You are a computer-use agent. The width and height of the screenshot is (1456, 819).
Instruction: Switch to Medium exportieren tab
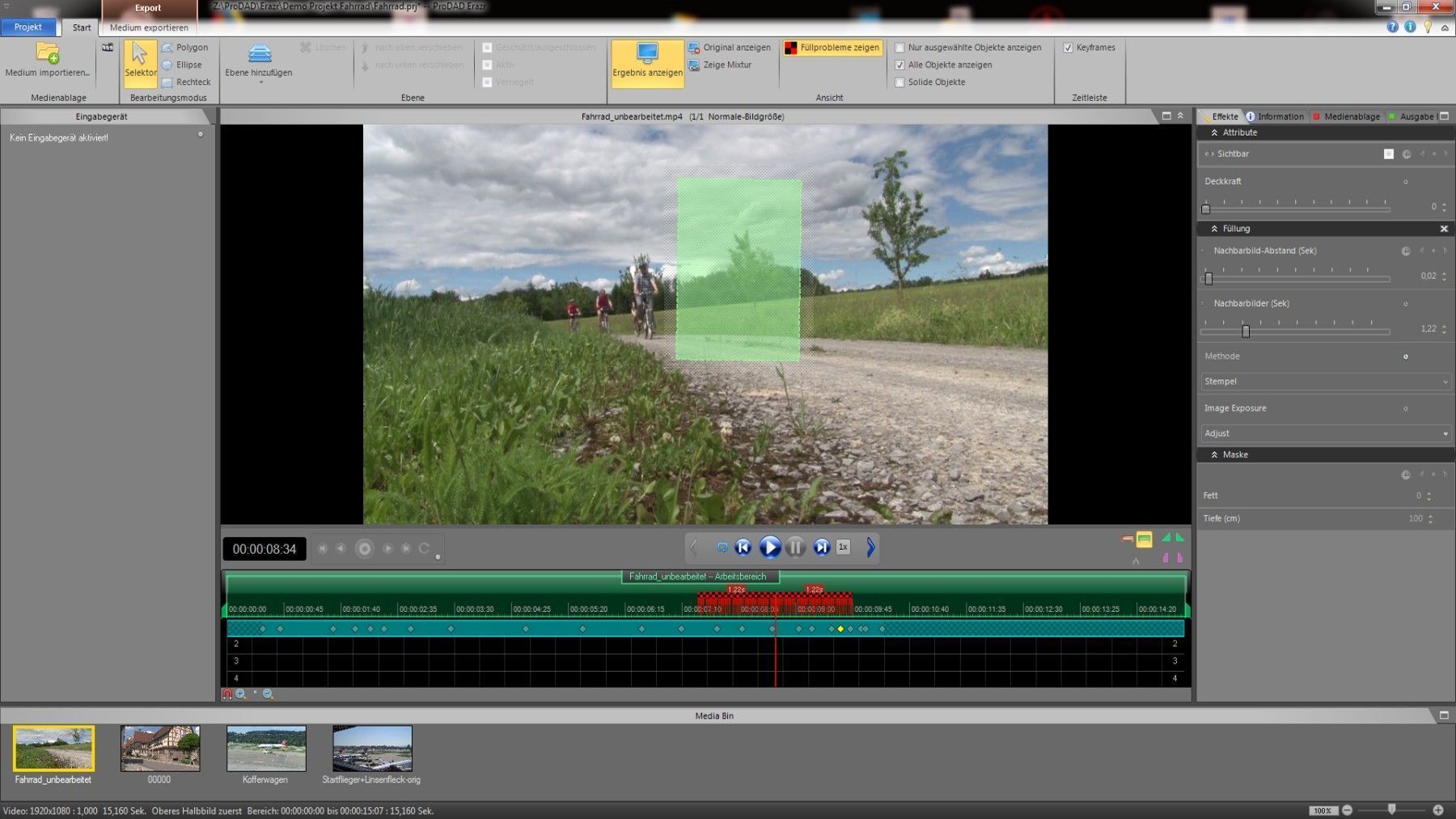(149, 27)
